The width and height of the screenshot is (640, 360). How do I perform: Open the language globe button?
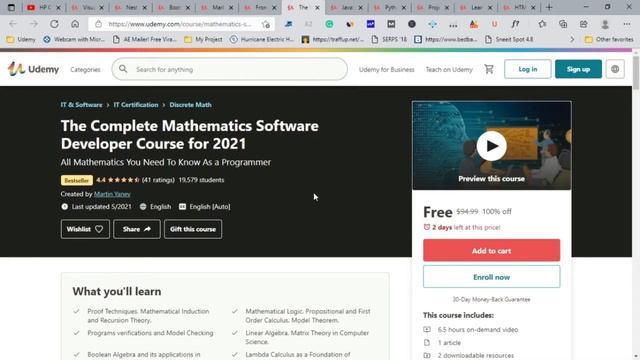[x=615, y=69]
